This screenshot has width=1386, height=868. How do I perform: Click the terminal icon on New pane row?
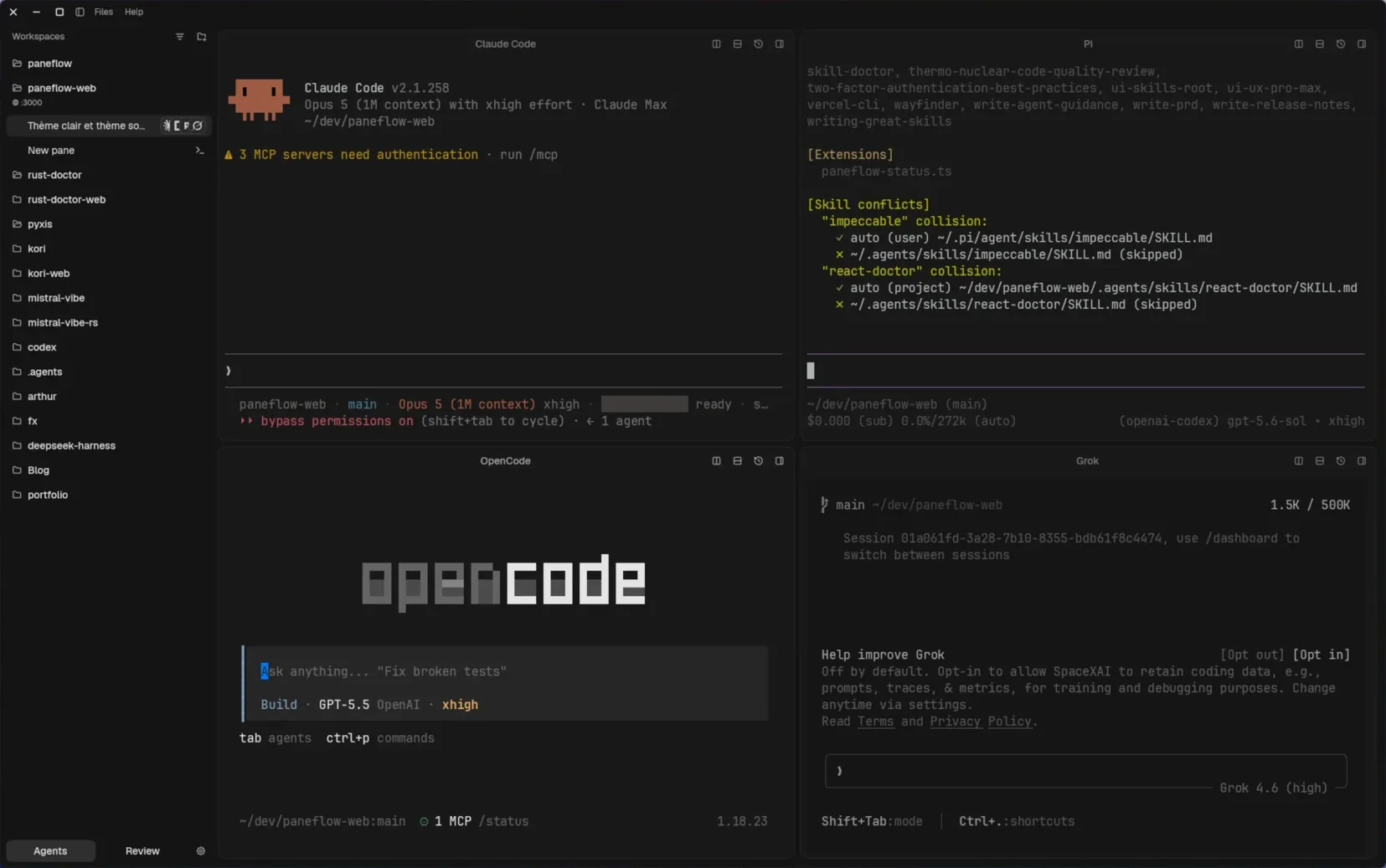pos(199,151)
